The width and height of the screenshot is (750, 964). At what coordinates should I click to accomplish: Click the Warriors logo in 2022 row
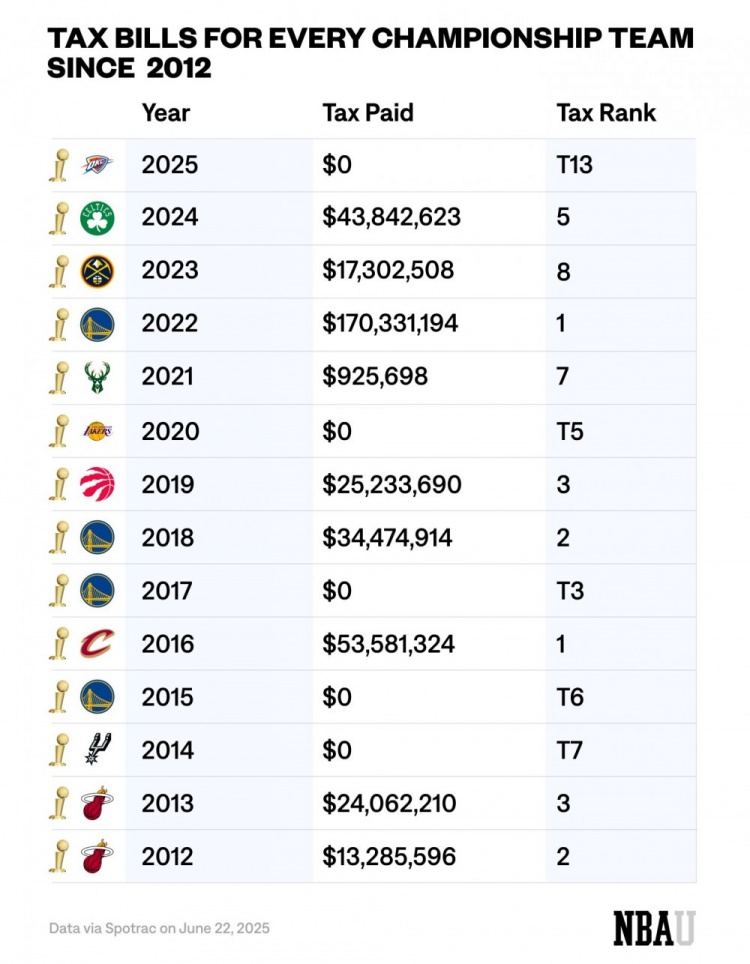pos(97,323)
